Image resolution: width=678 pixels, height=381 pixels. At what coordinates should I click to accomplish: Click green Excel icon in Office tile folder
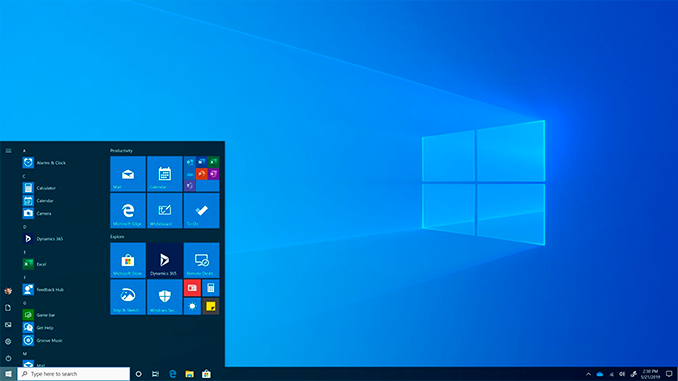pyautogui.click(x=213, y=162)
